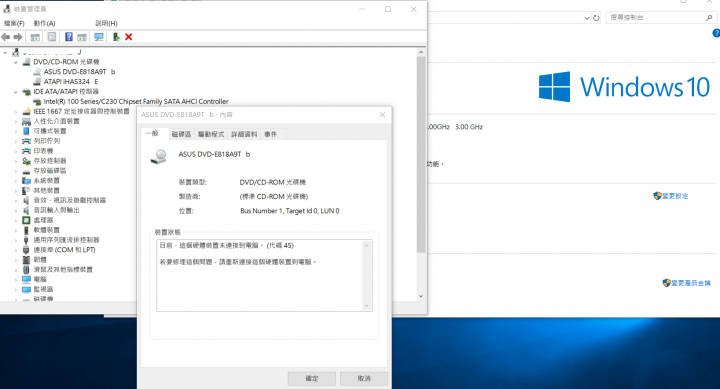720x389 pixels.
Task: Close the ASUS DVD-E818A9T properties dialog
Action: click(x=382, y=114)
